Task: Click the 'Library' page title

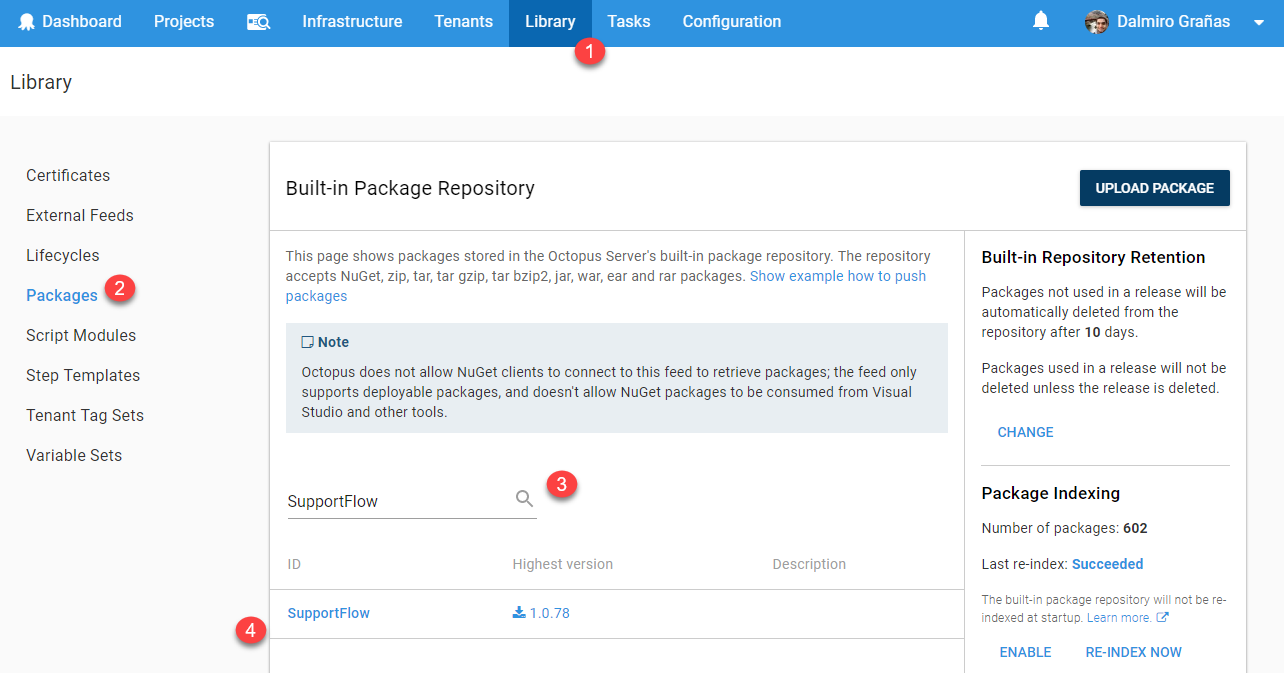Action: tap(41, 82)
